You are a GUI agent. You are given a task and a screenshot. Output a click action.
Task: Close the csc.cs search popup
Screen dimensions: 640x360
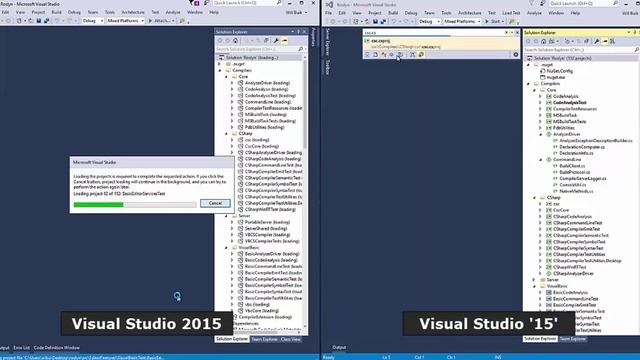[x=517, y=33]
